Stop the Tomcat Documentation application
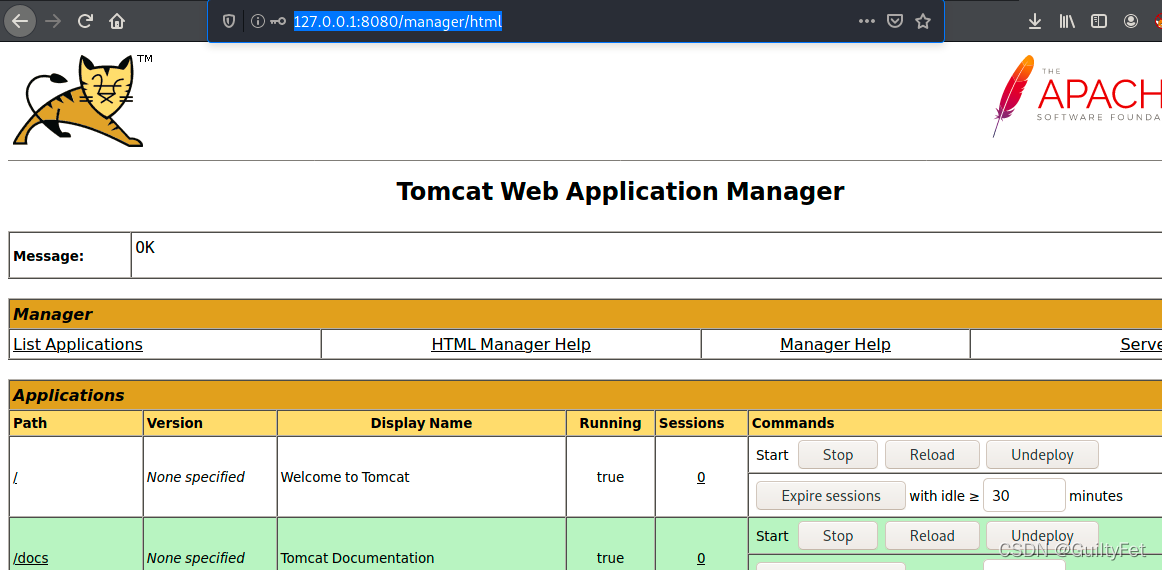Screen dimensions: 1162x570 (x=837, y=535)
